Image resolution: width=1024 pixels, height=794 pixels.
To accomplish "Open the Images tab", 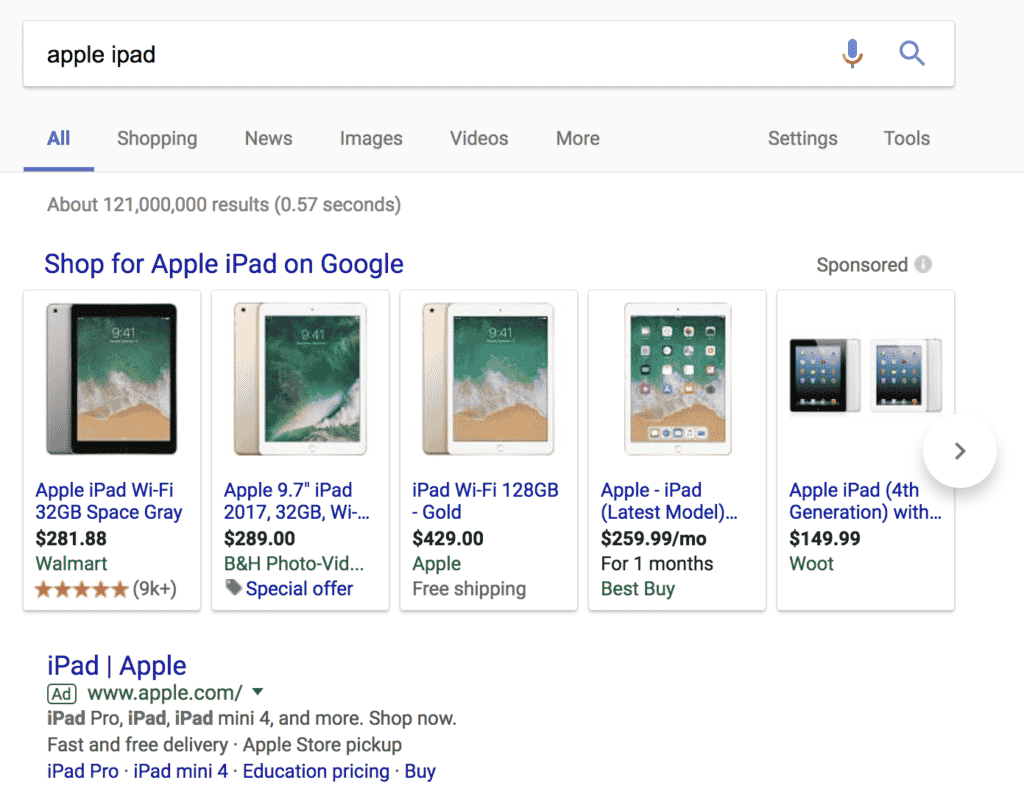I will pos(371,138).
